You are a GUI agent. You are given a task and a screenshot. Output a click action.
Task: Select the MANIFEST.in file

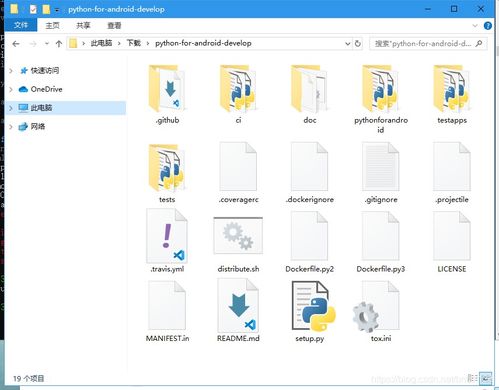[x=167, y=312]
